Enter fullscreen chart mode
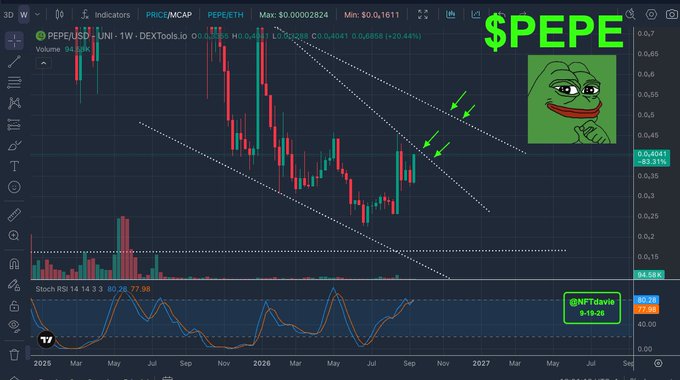Viewport: 680px width, 380px height. point(423,15)
